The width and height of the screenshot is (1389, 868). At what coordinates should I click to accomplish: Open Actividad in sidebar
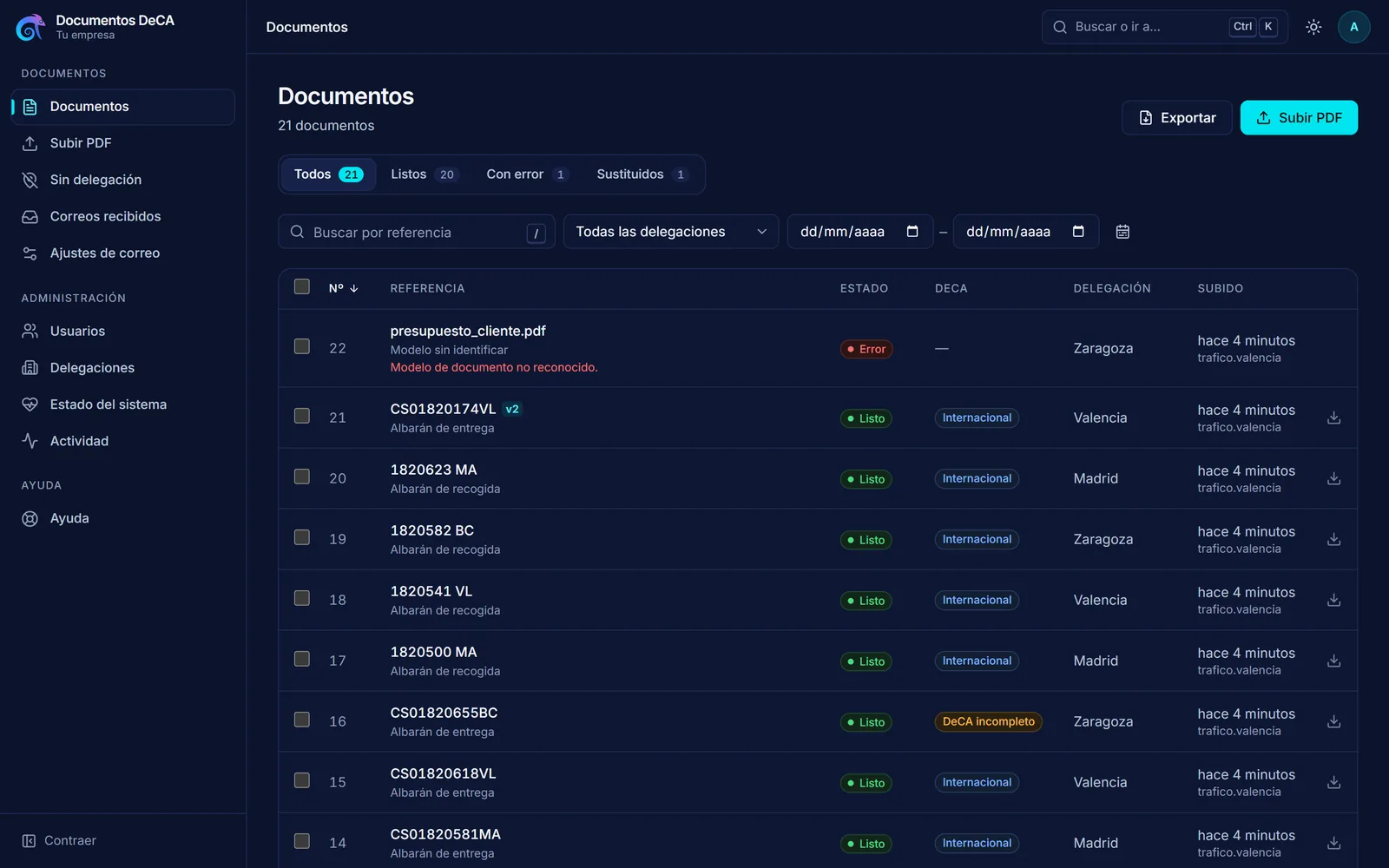coord(122,441)
